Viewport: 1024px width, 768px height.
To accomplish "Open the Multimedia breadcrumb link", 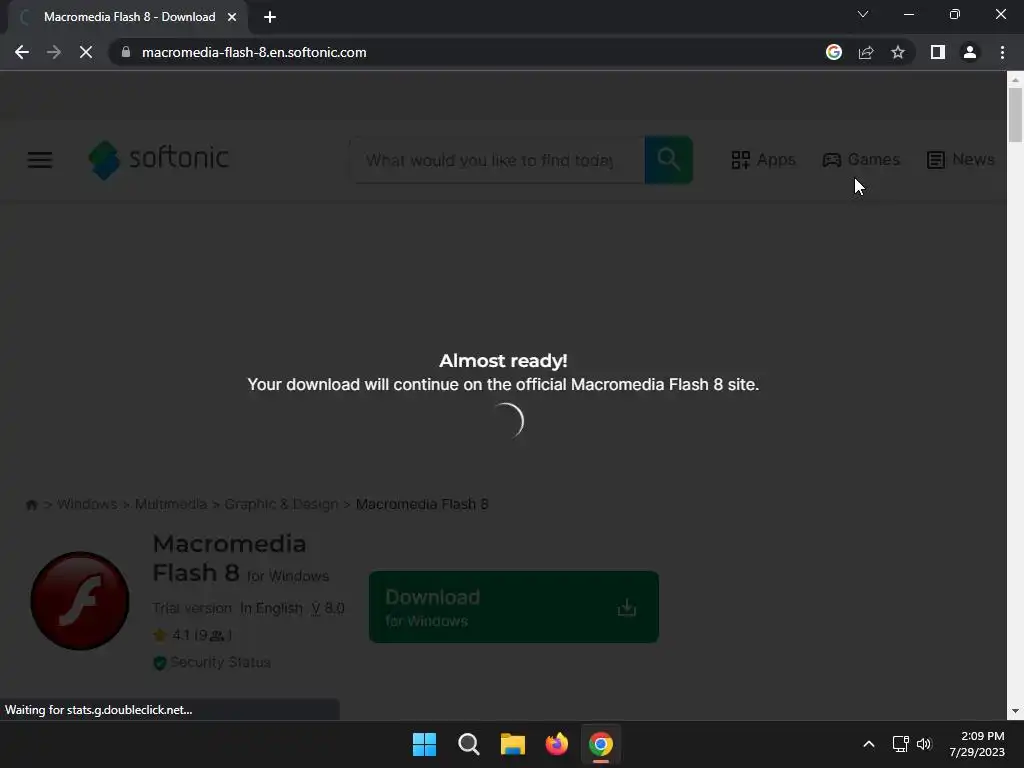I will [170, 504].
